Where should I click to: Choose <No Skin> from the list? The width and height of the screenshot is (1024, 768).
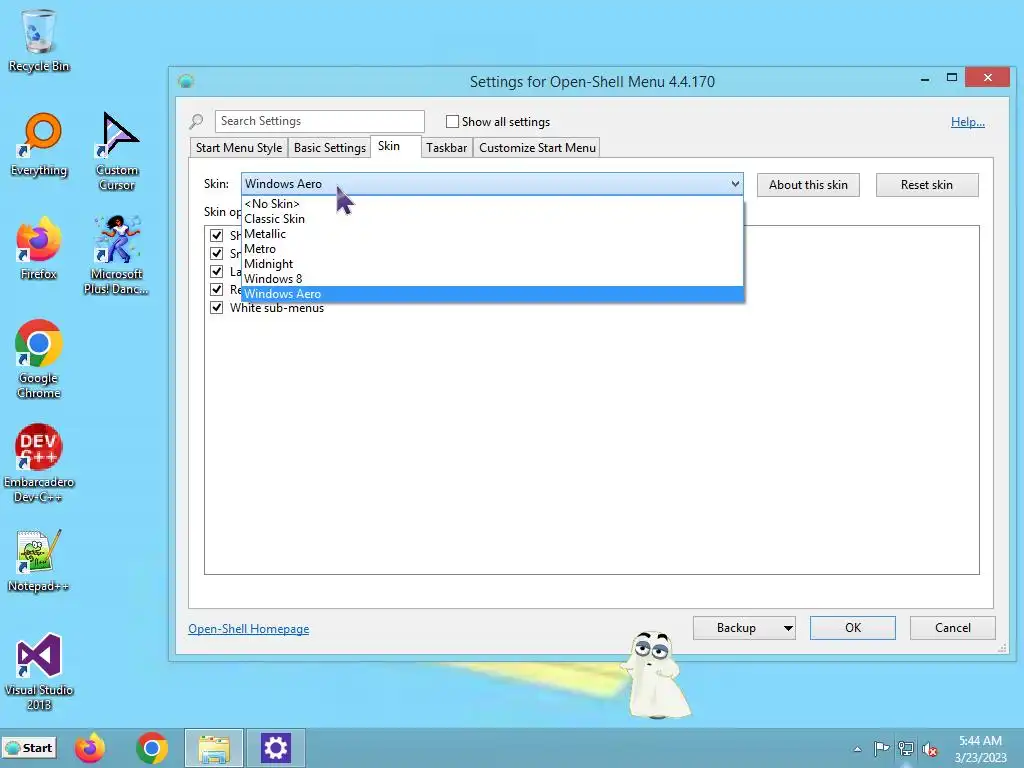pyautogui.click(x=492, y=204)
